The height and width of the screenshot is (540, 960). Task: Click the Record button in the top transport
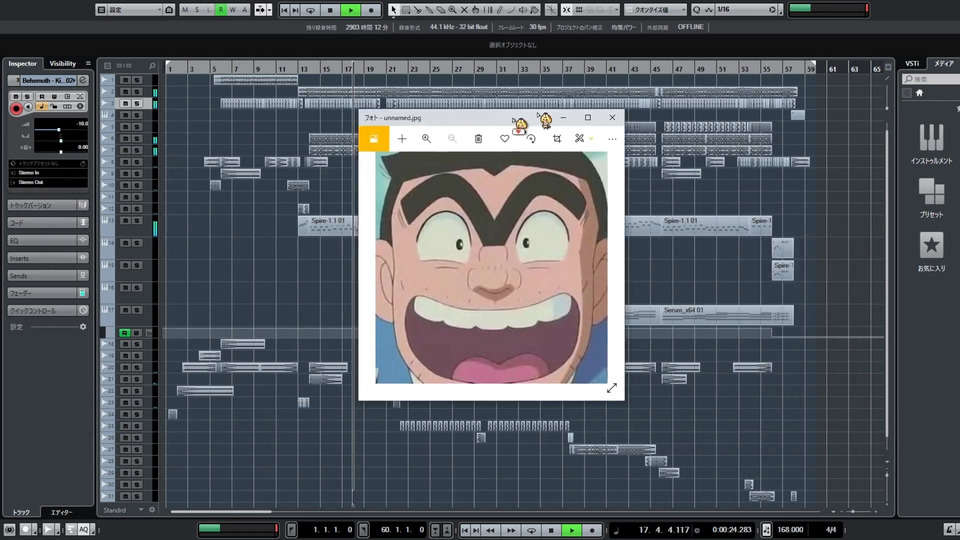[x=371, y=9]
